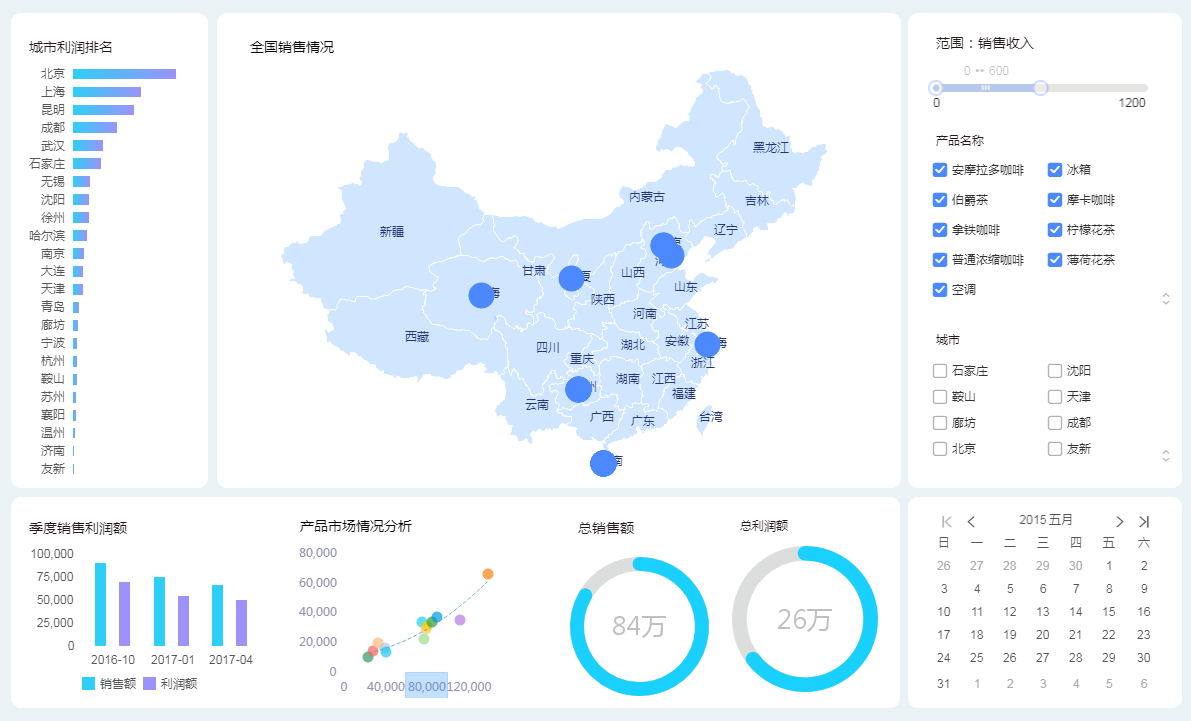Click the map bubble over Hainan
This screenshot has width=1191, height=721.
[603, 463]
